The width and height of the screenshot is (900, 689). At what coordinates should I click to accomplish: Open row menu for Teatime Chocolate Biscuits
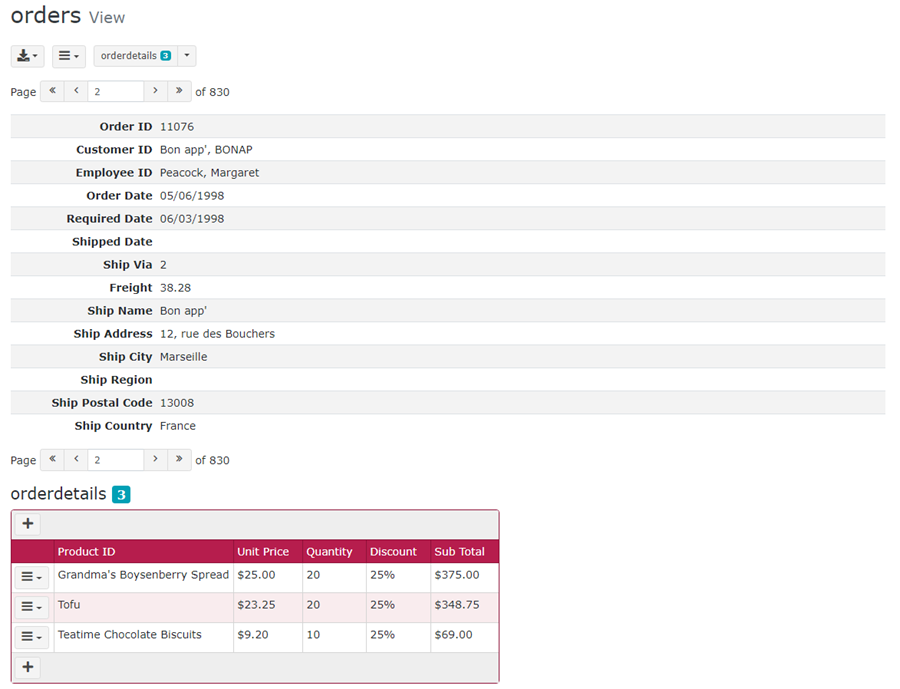click(32, 637)
